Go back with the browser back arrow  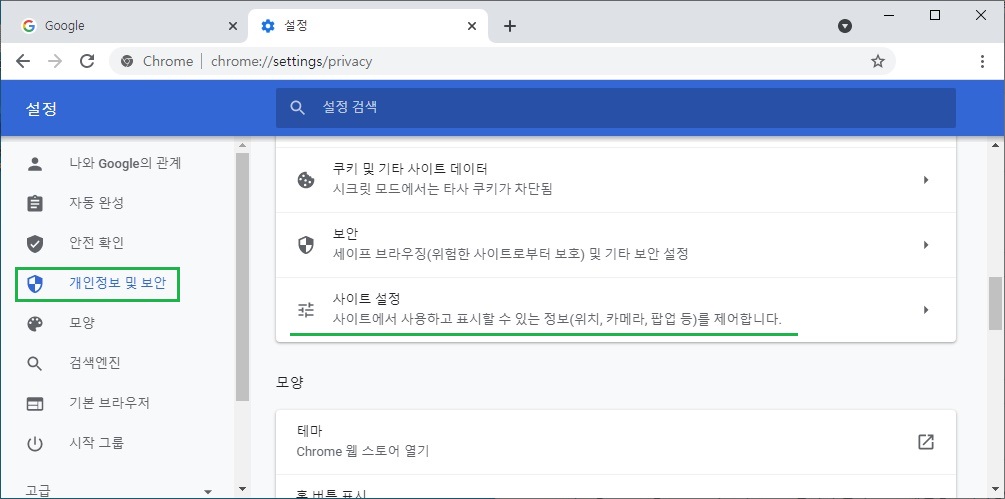[23, 61]
